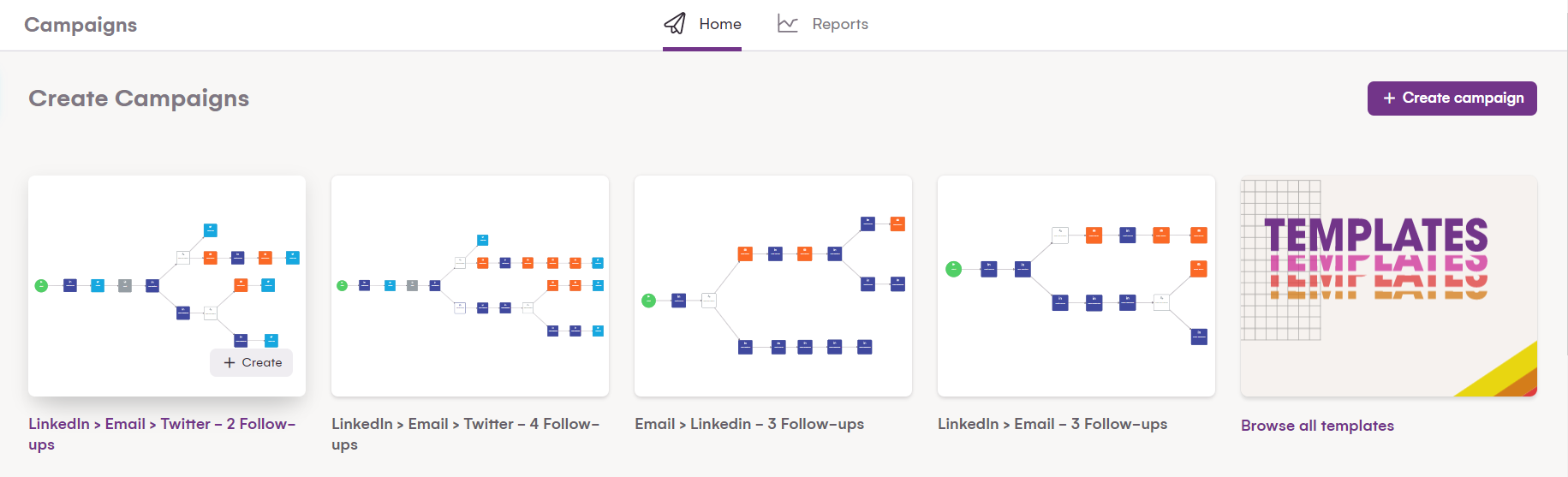Select the Email > Linkedin – 3 Follow-ups link
The width and height of the screenshot is (1568, 477).
(749, 424)
